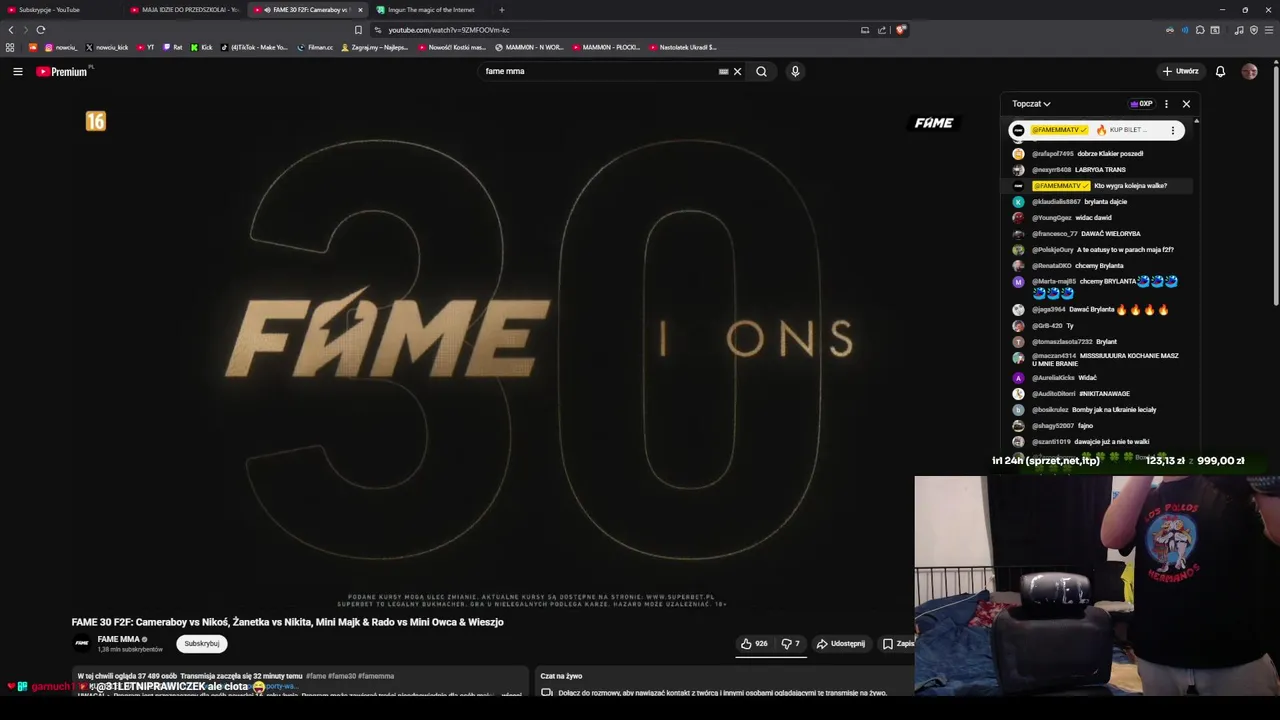This screenshot has width=1280, height=720.
Task: Dislike the video (7)
Action: [x=791, y=644]
